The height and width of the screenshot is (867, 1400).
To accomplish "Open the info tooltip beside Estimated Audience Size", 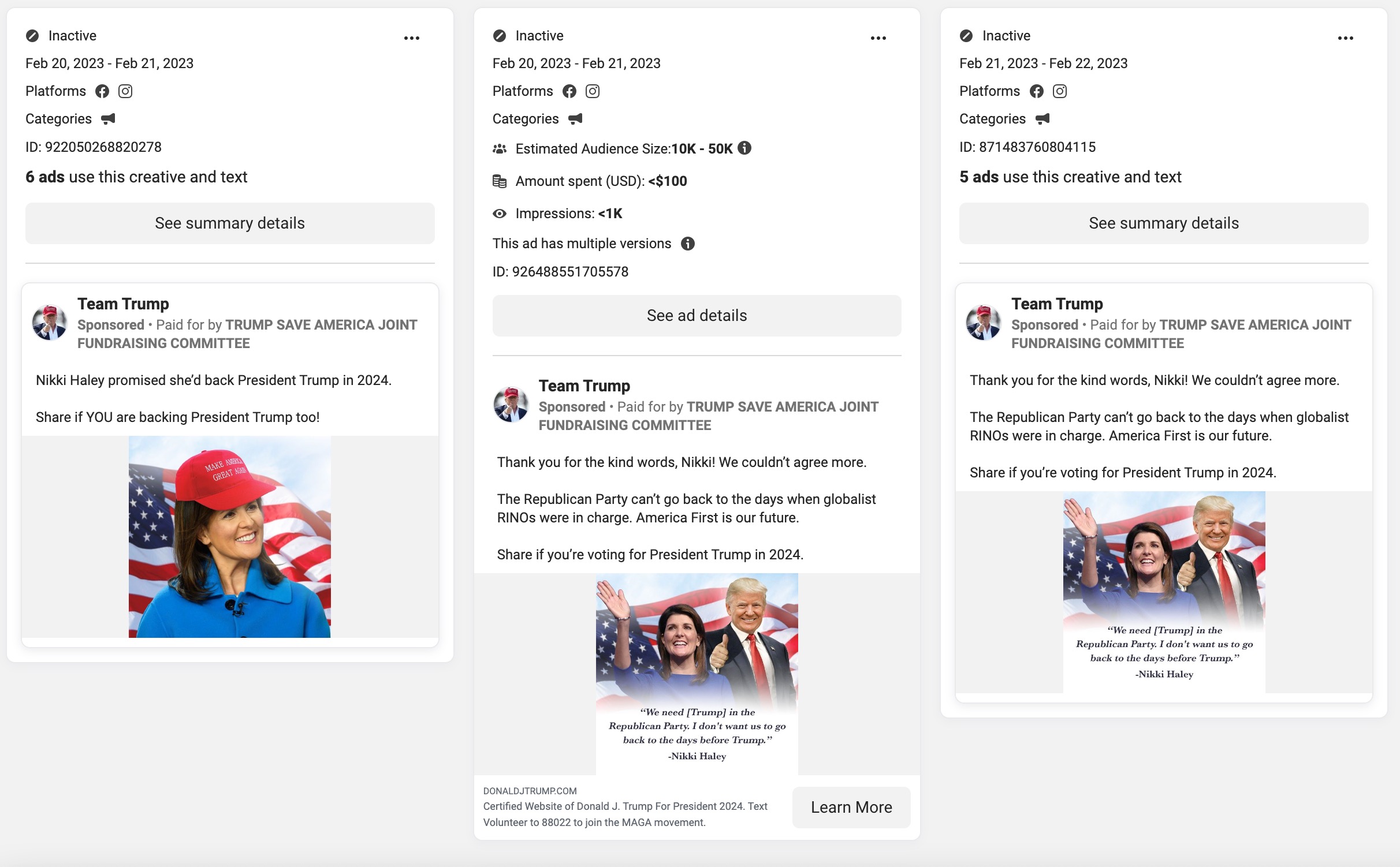I will point(744,148).
